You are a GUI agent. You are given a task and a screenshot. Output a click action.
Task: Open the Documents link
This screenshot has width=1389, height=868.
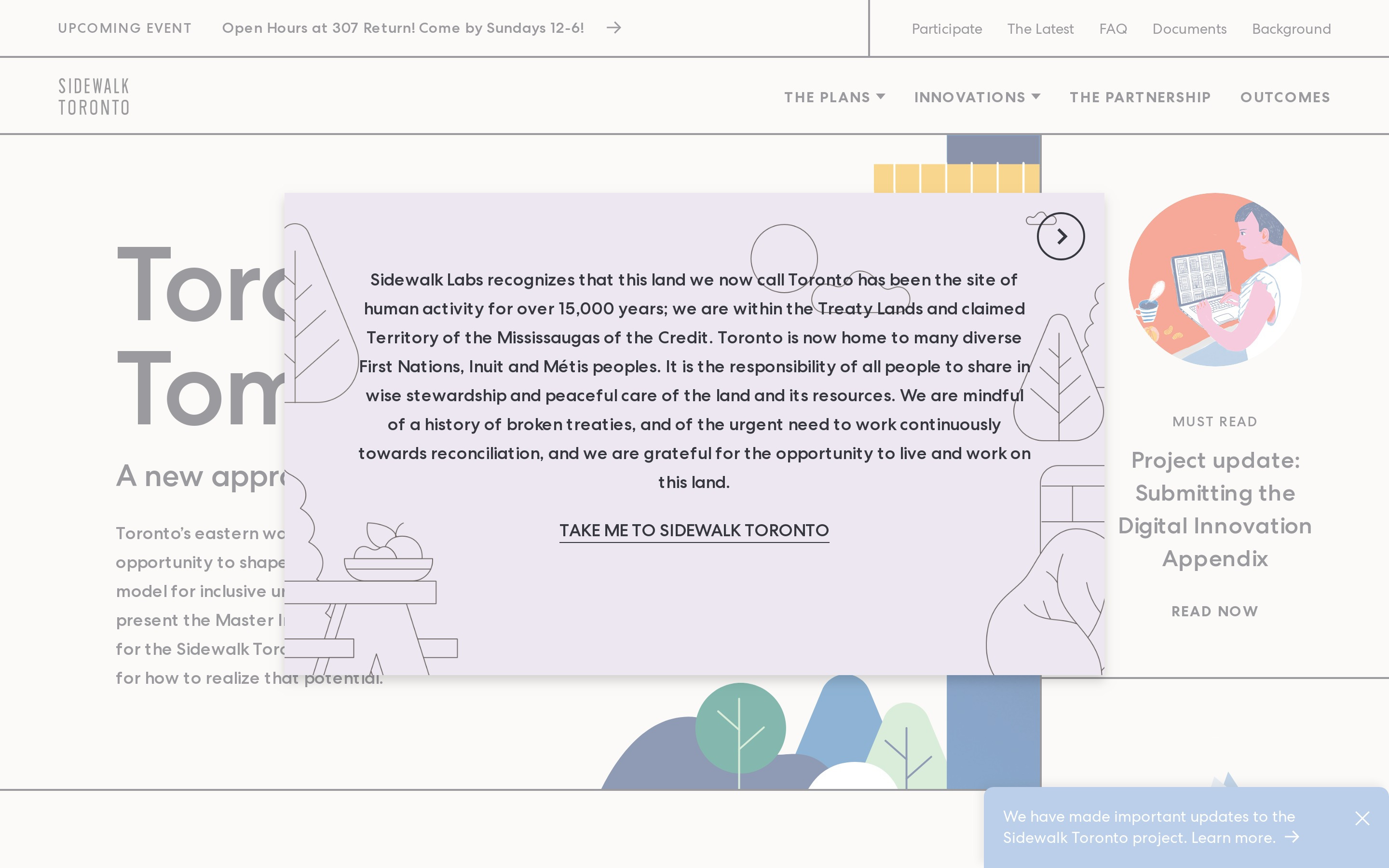tap(1189, 29)
